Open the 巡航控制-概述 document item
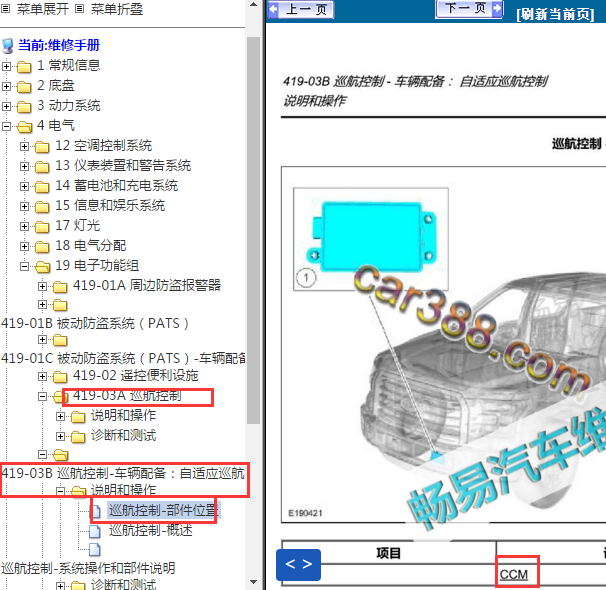The height and width of the screenshot is (590, 606). click(150, 530)
